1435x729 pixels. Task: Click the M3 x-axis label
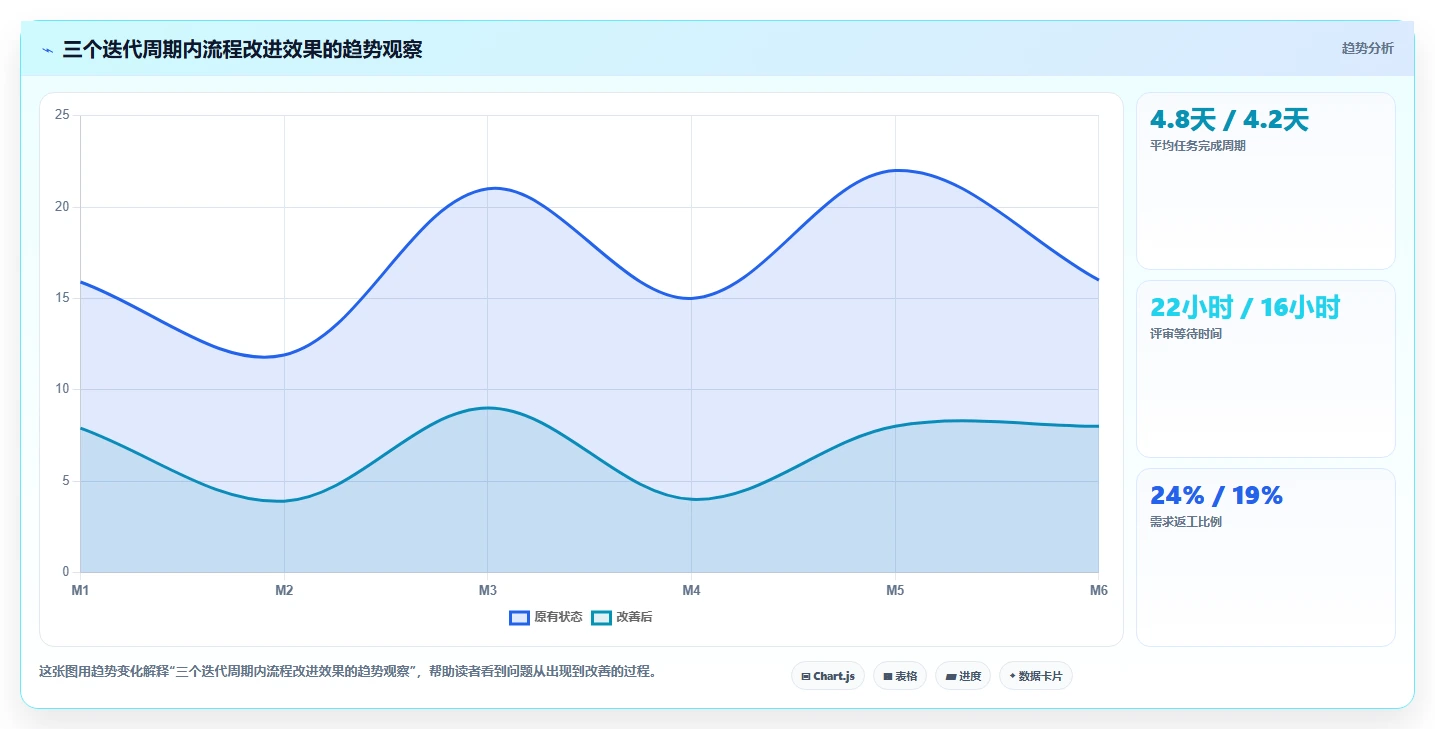pos(488,590)
